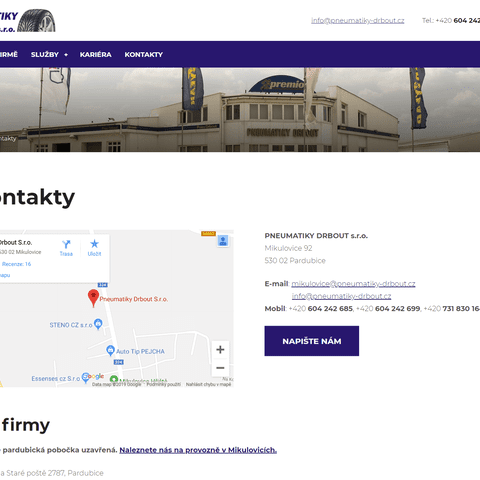This screenshot has height=480, width=480.
Task: Click Nahlásit chybu v mapě link
Action: pos(208,384)
